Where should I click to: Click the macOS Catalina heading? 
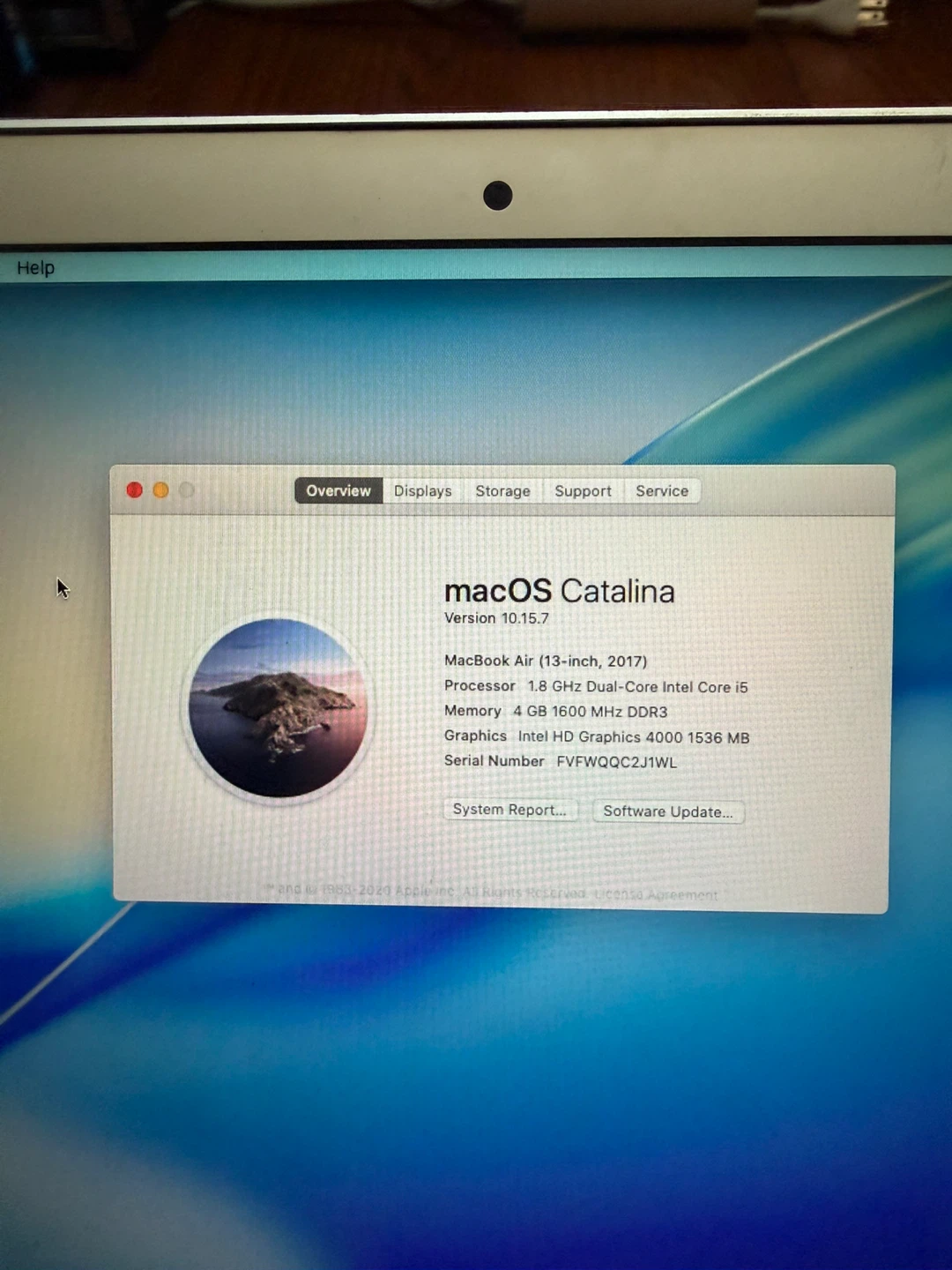pos(560,591)
